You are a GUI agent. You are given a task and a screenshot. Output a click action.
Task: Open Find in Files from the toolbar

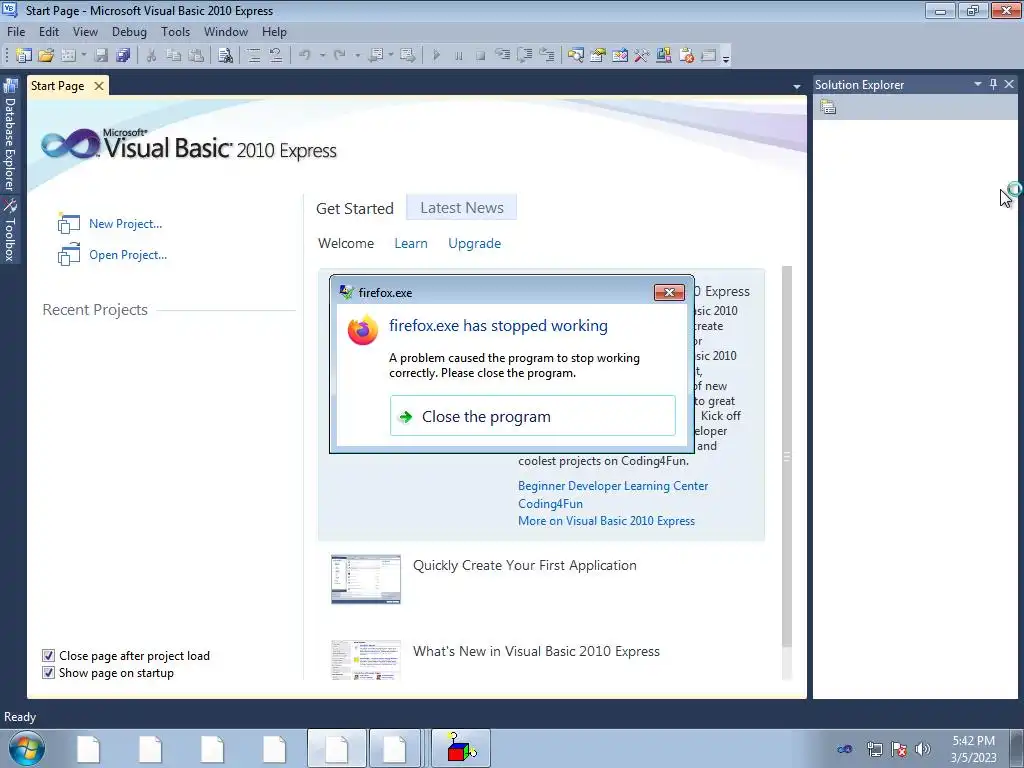pyautogui.click(x=225, y=56)
